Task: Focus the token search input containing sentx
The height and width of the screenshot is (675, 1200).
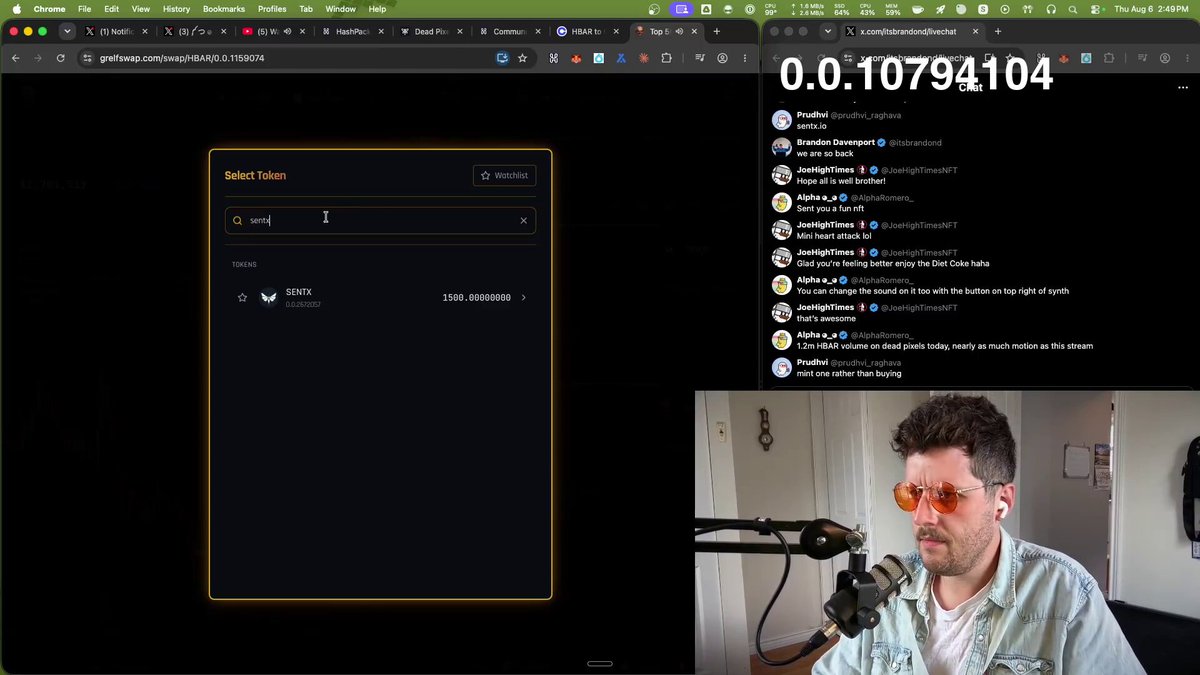Action: click(x=380, y=220)
